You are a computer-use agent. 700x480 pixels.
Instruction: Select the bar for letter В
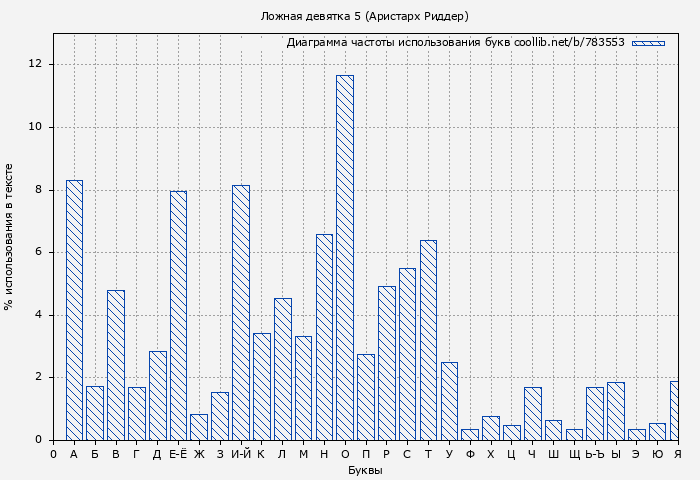click(x=116, y=365)
